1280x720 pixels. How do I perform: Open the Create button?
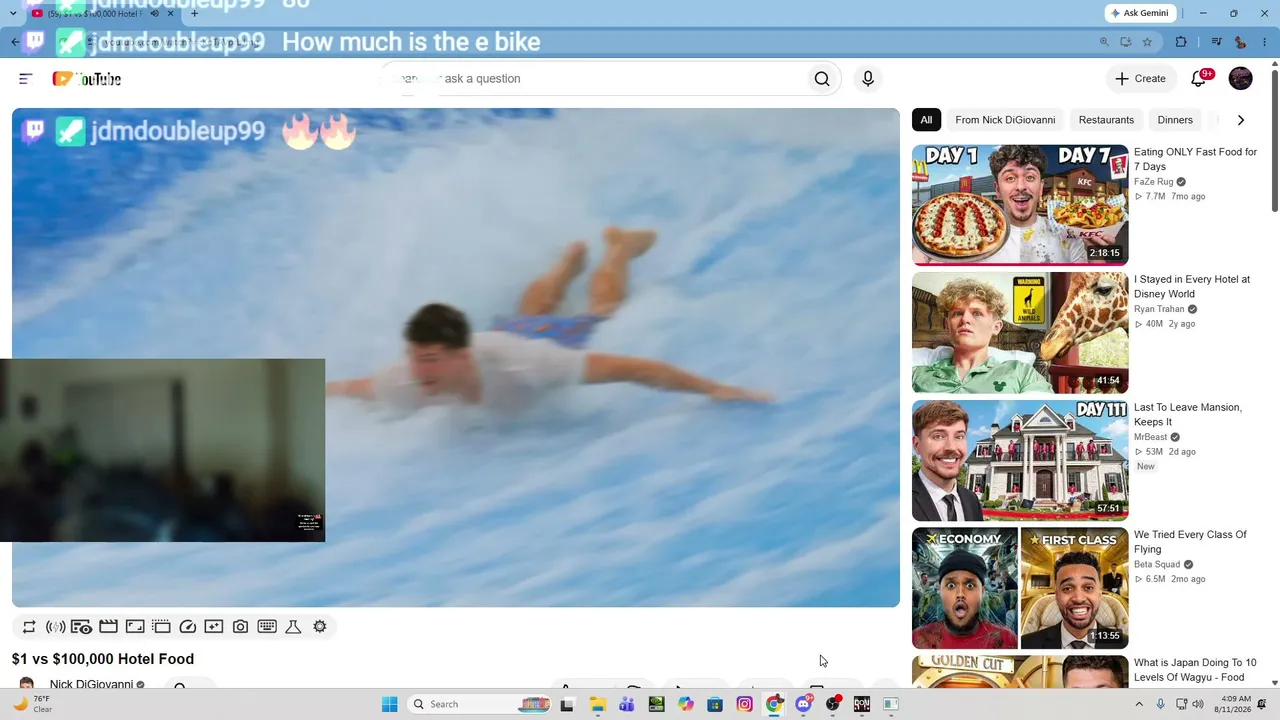coord(1140,79)
